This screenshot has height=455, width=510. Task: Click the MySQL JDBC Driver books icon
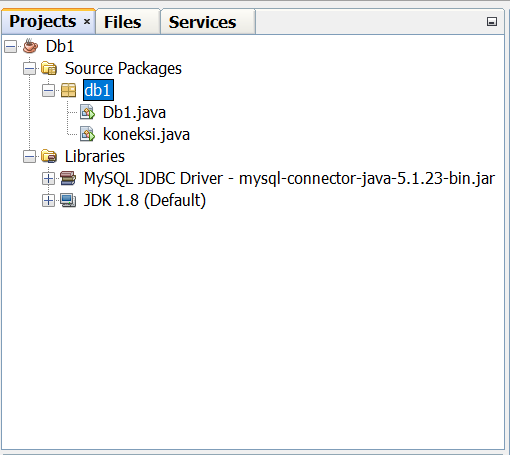tap(68, 178)
